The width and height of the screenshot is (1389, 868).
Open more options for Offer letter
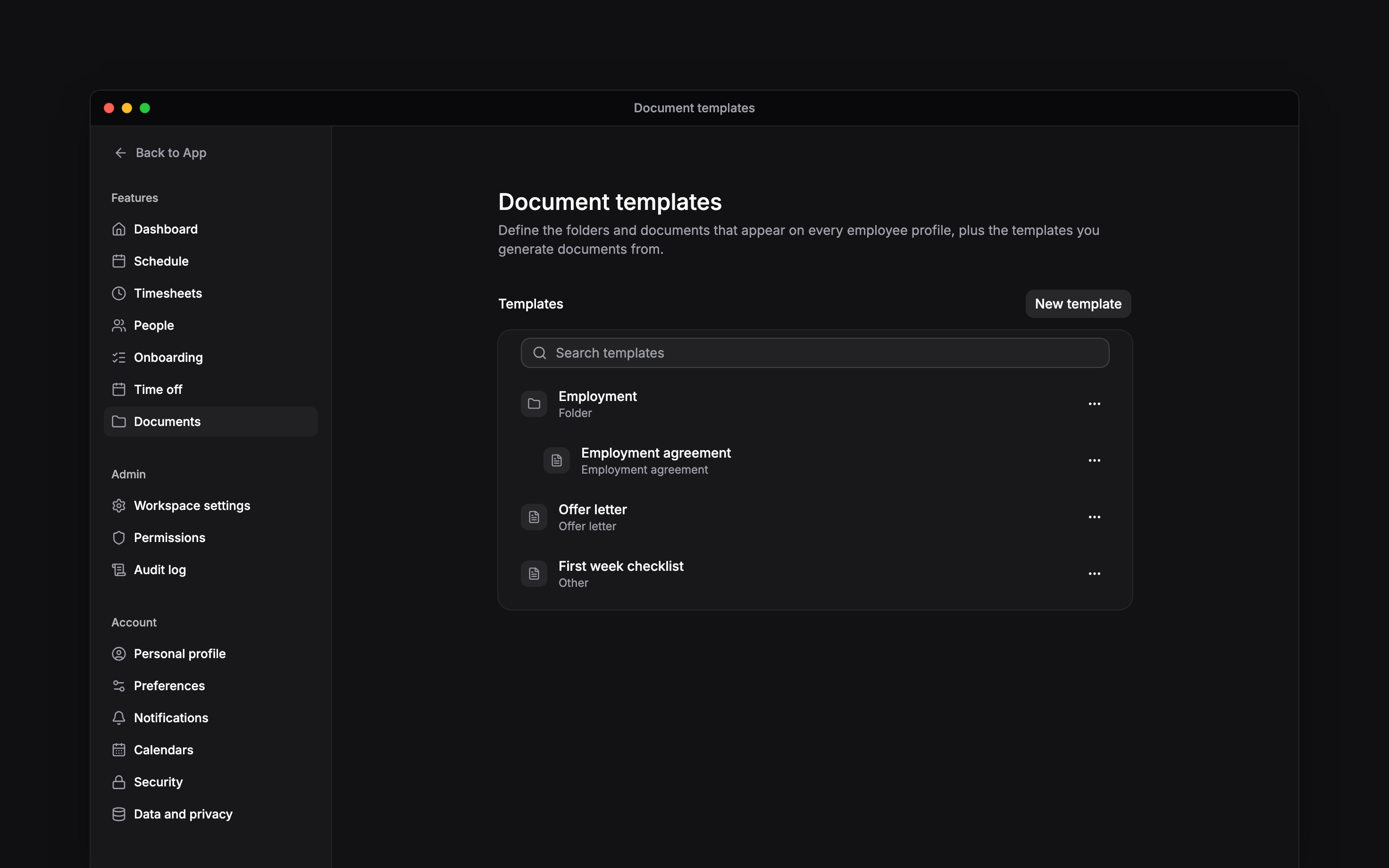click(1095, 517)
